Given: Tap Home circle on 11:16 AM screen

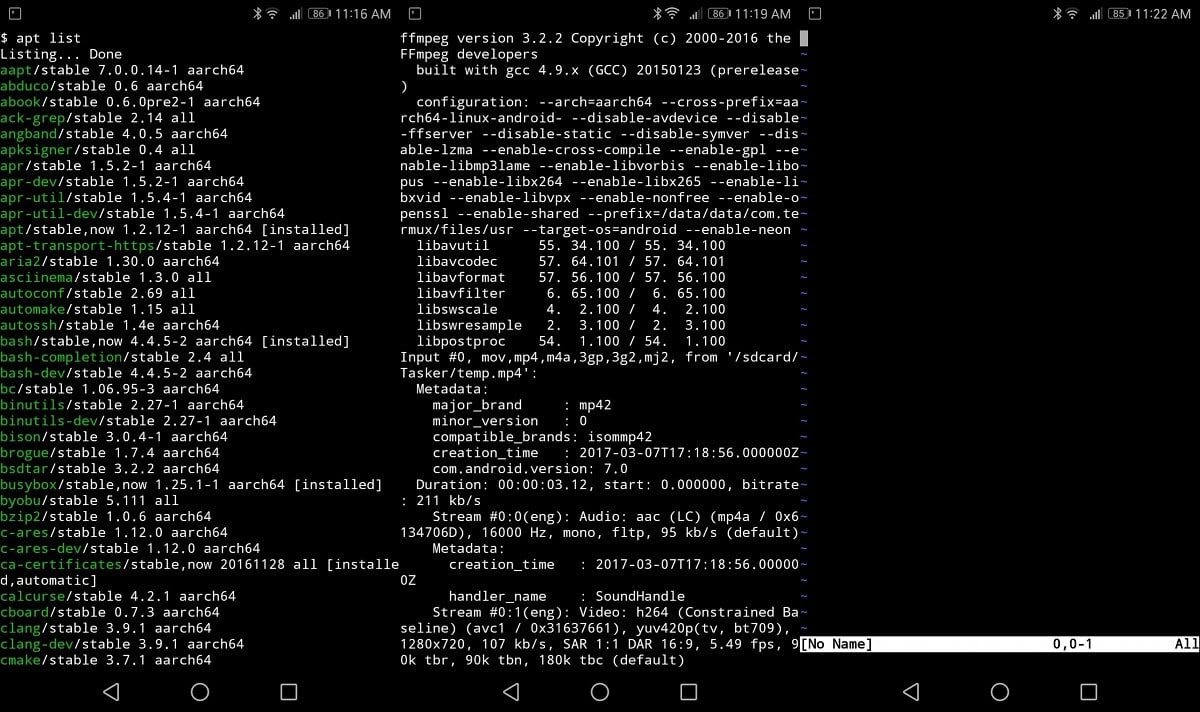Looking at the screenshot, I should [200, 691].
